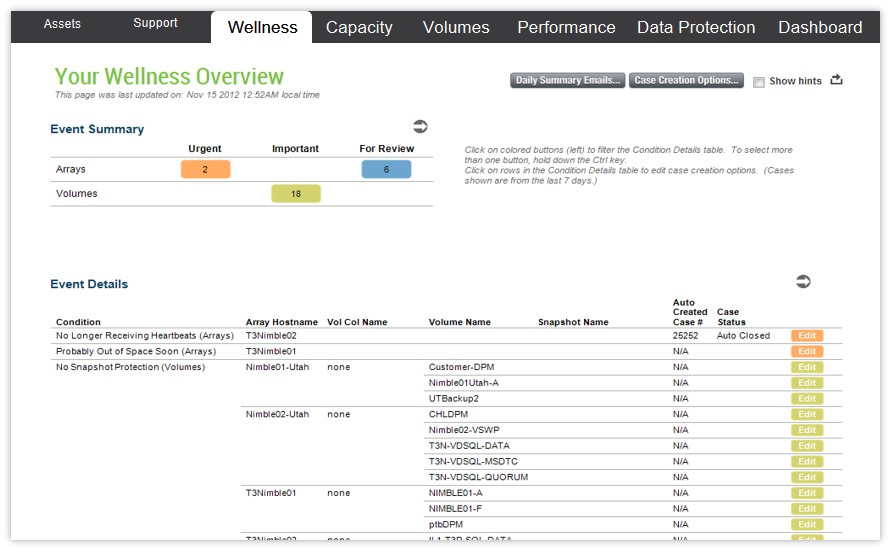This screenshot has width=891, height=551.
Task: Open the Support menu
Action: (155, 23)
